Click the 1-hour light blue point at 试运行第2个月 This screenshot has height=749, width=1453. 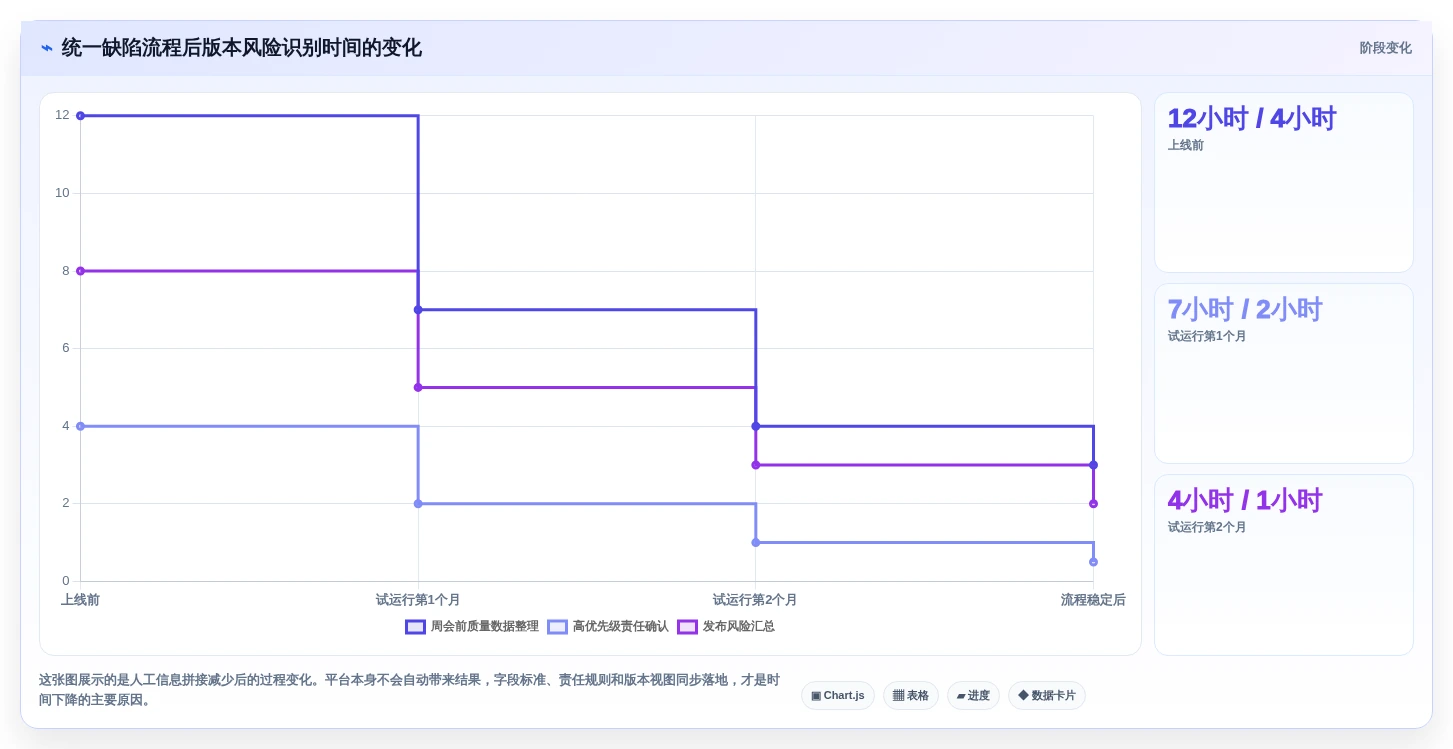coord(755,543)
